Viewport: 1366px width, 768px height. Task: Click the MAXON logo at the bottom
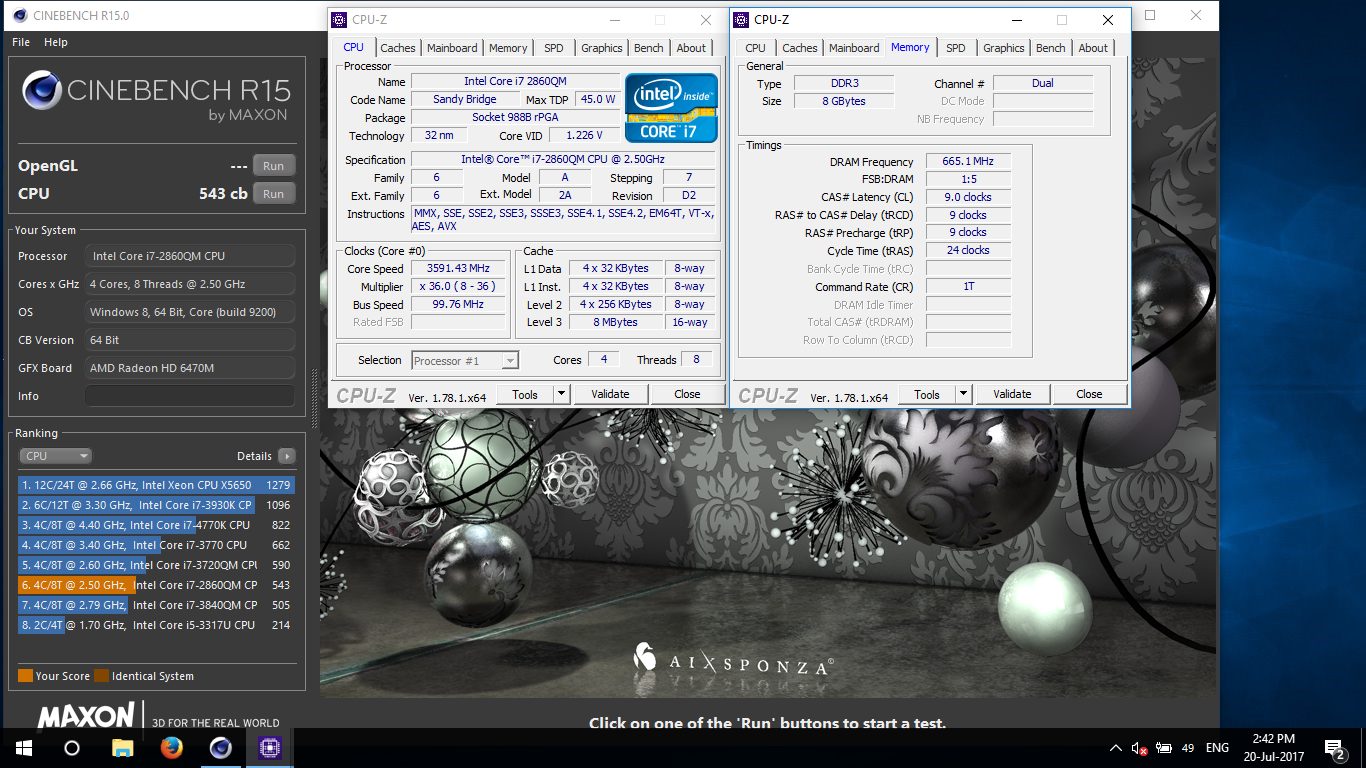click(x=86, y=716)
